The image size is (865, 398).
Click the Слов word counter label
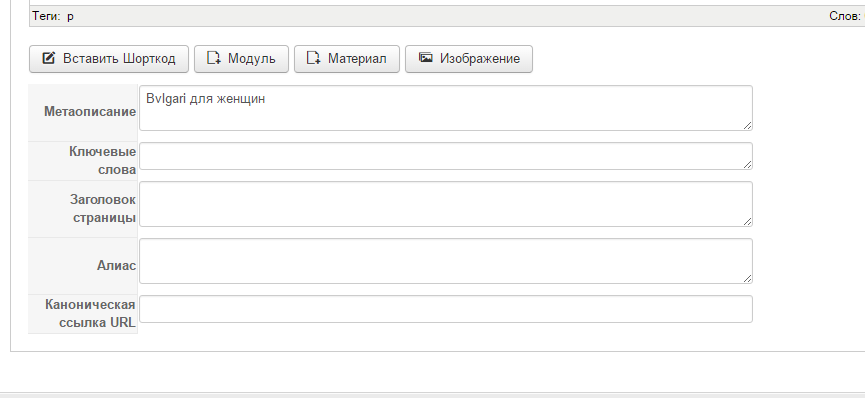coord(845,16)
